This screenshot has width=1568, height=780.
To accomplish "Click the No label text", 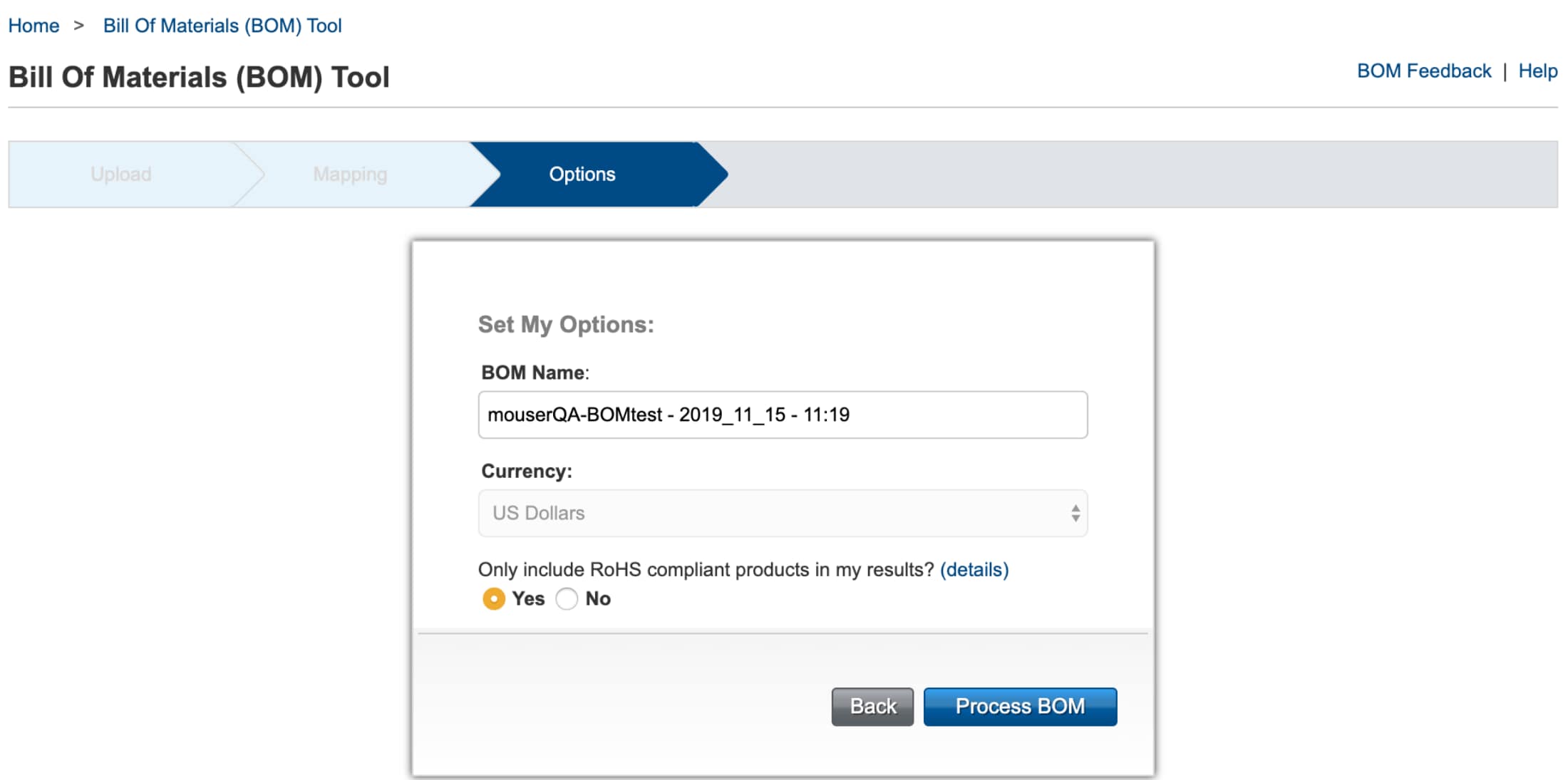I will (x=598, y=599).
